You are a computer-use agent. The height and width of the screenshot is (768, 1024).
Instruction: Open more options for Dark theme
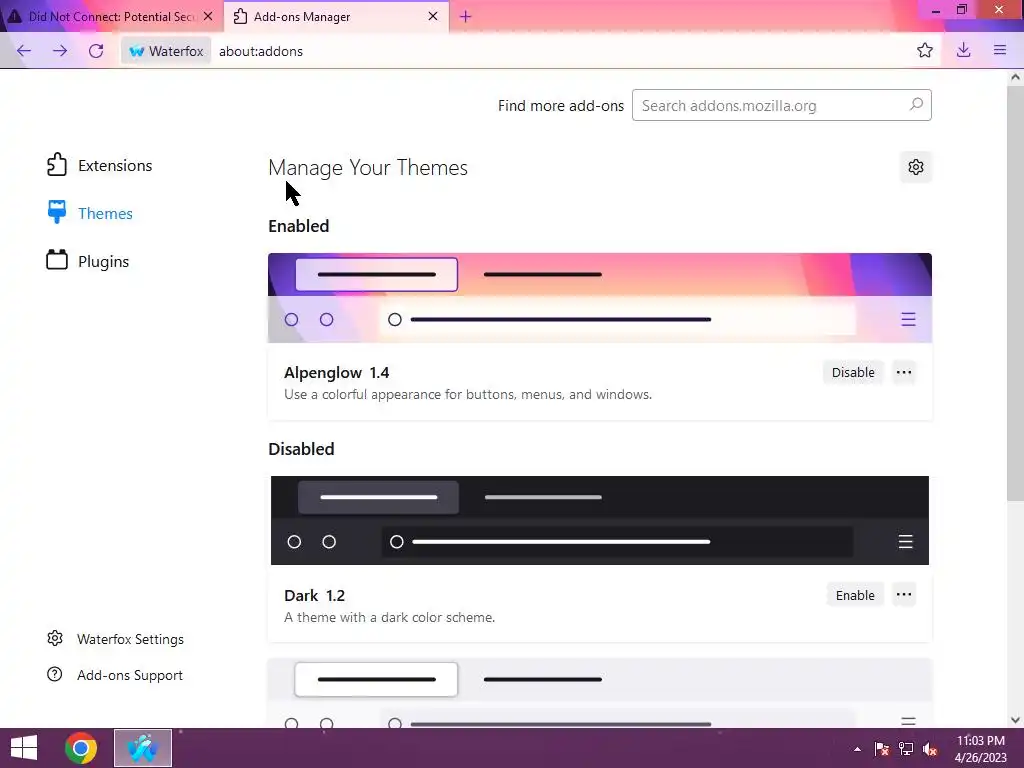click(904, 595)
